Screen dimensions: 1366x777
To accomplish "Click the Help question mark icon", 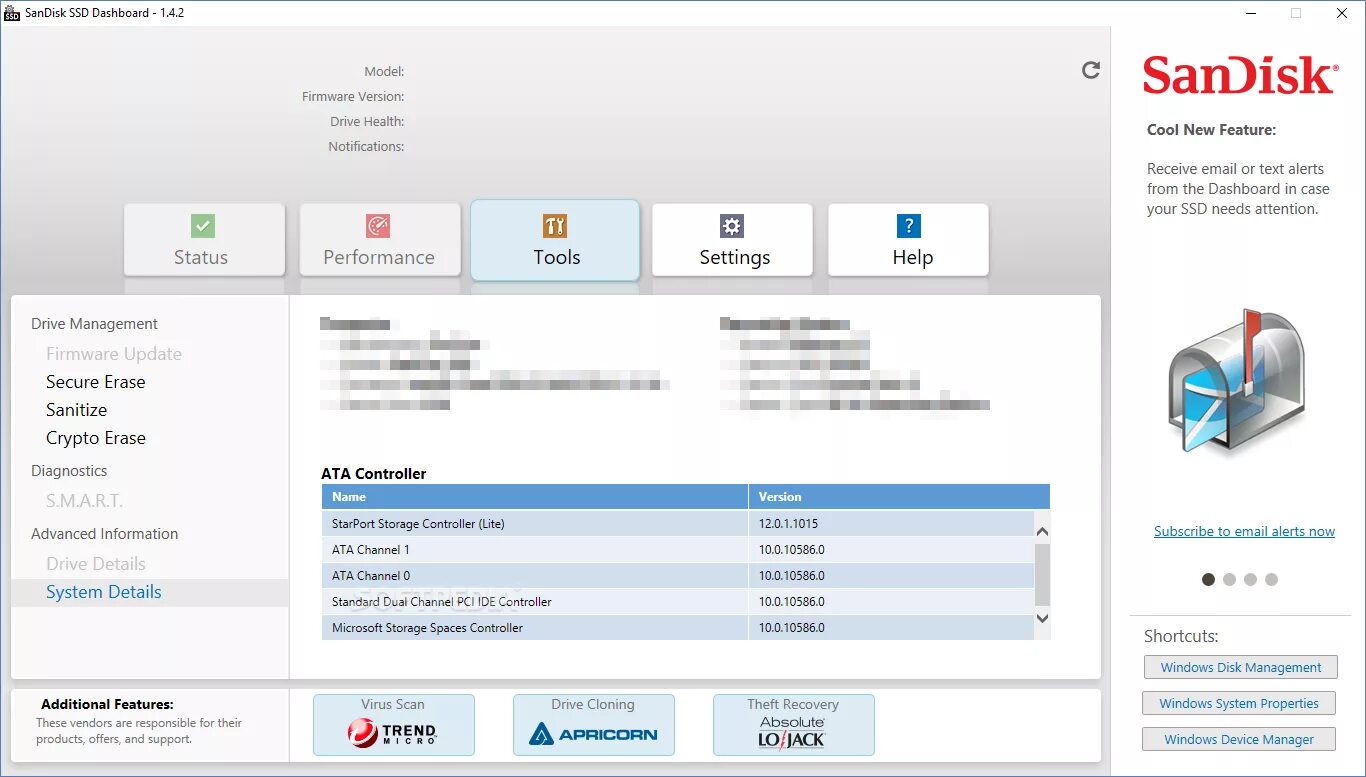I will click(908, 227).
